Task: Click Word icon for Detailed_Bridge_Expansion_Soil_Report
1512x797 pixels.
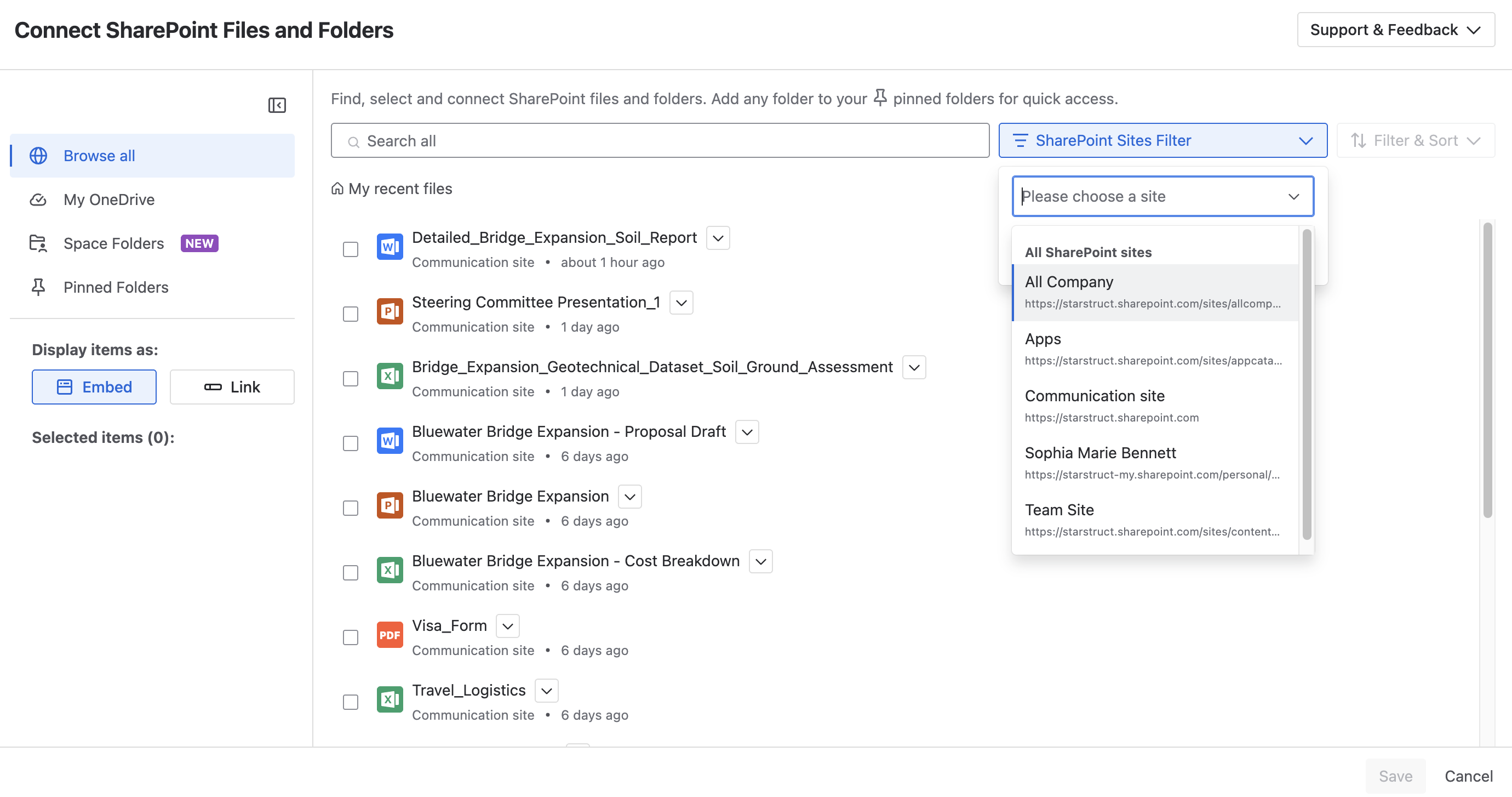Action: pyautogui.click(x=390, y=247)
